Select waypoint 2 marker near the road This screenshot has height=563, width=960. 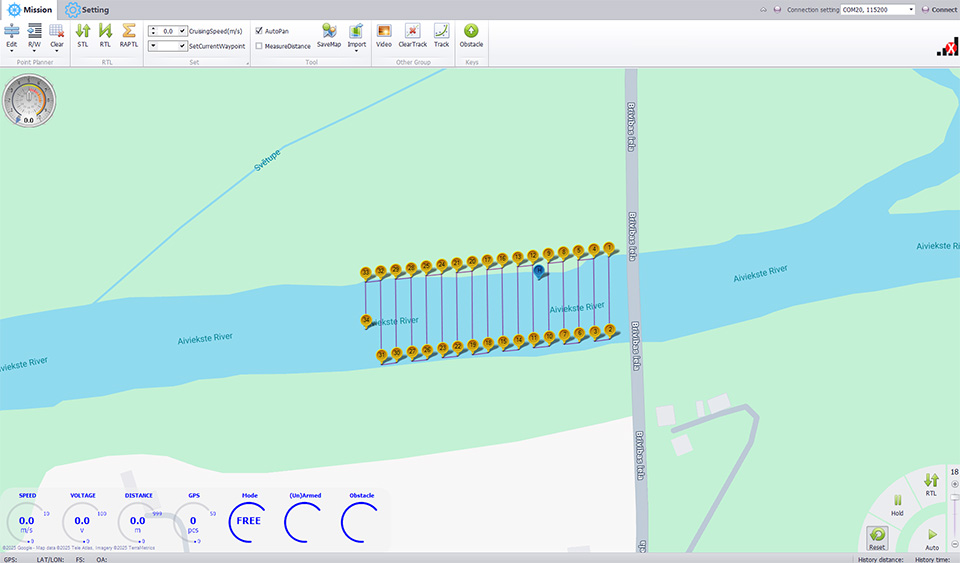(610, 330)
